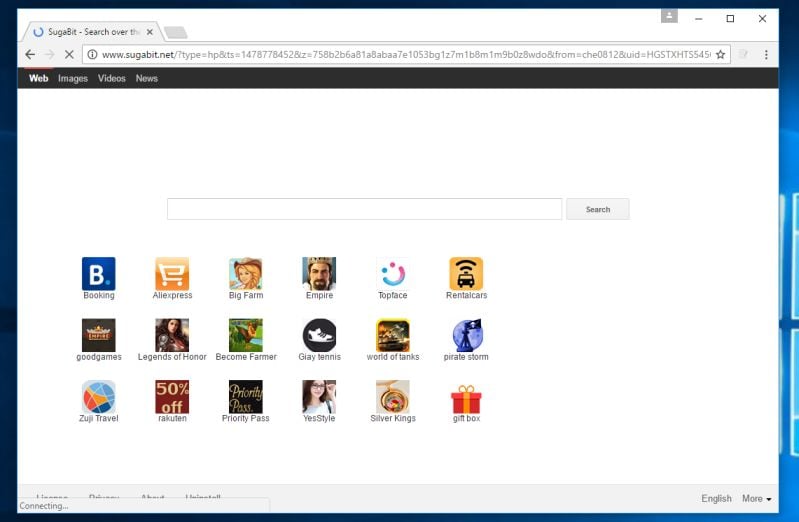Select the English language link
This screenshot has width=799, height=522.
716,499
